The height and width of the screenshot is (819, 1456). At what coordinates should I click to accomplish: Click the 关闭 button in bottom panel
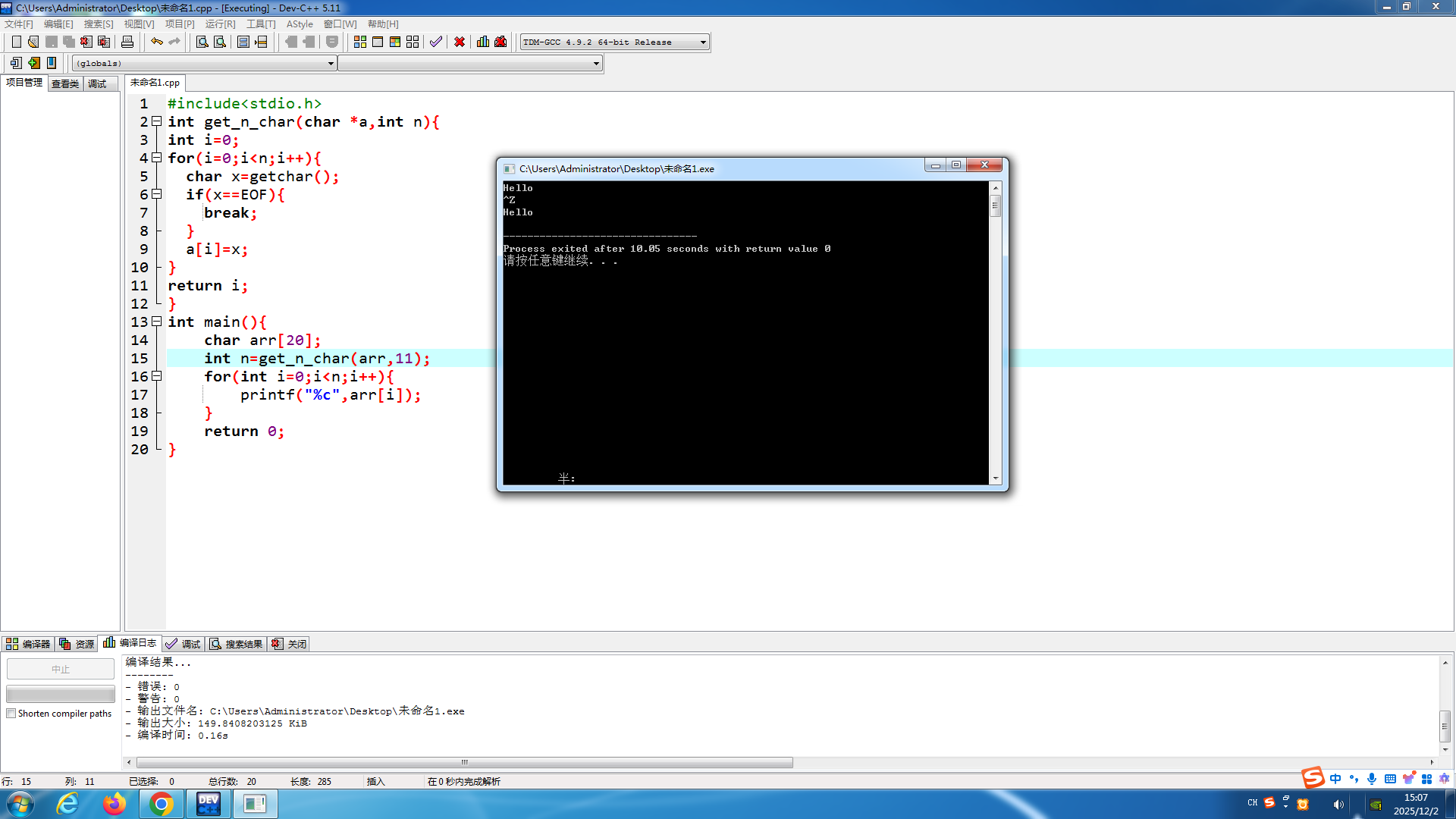(x=290, y=644)
